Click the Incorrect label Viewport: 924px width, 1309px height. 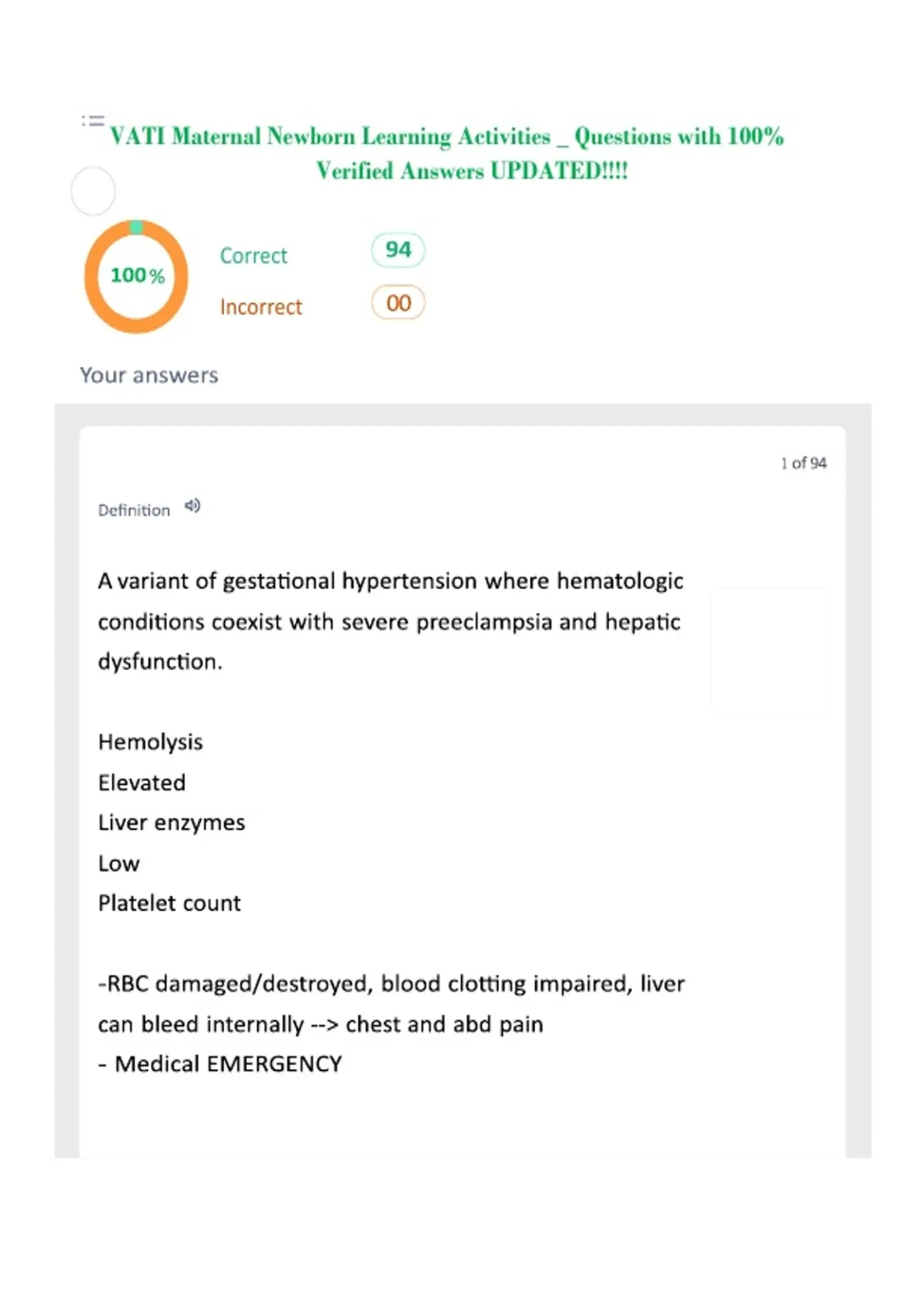click(x=261, y=306)
